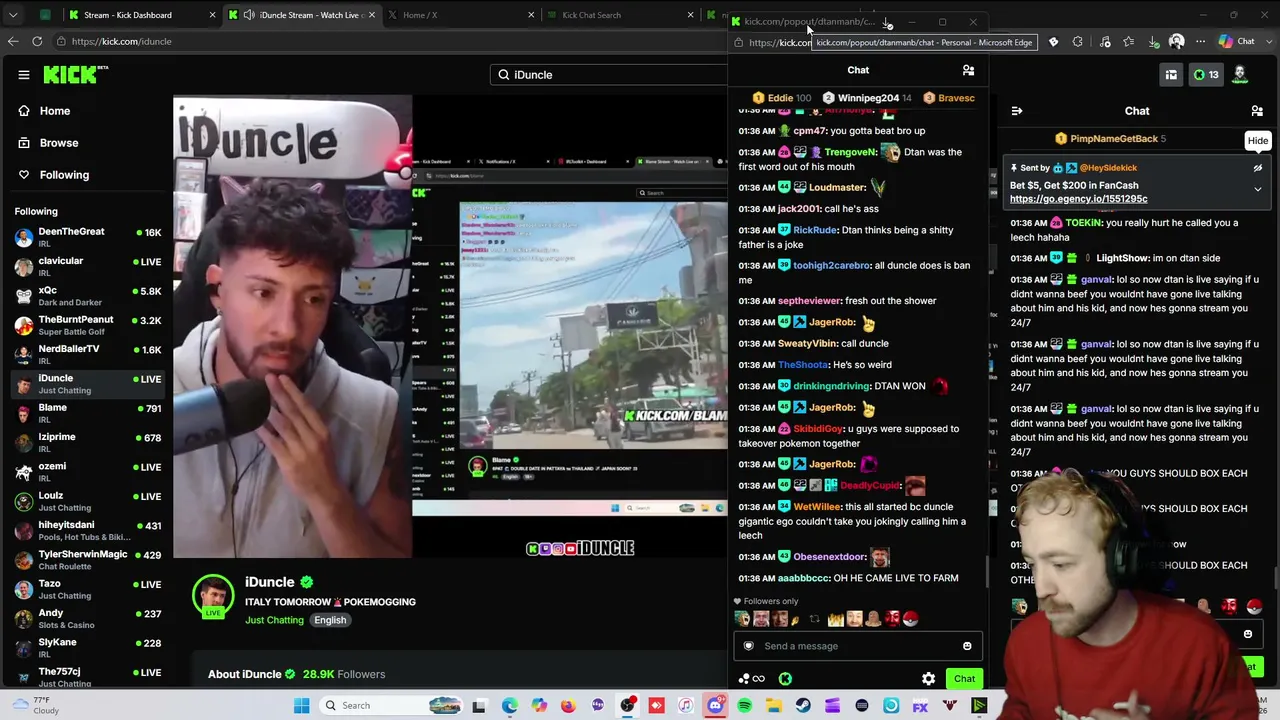Click user Eddie in the chat leaderboard

click(781, 98)
